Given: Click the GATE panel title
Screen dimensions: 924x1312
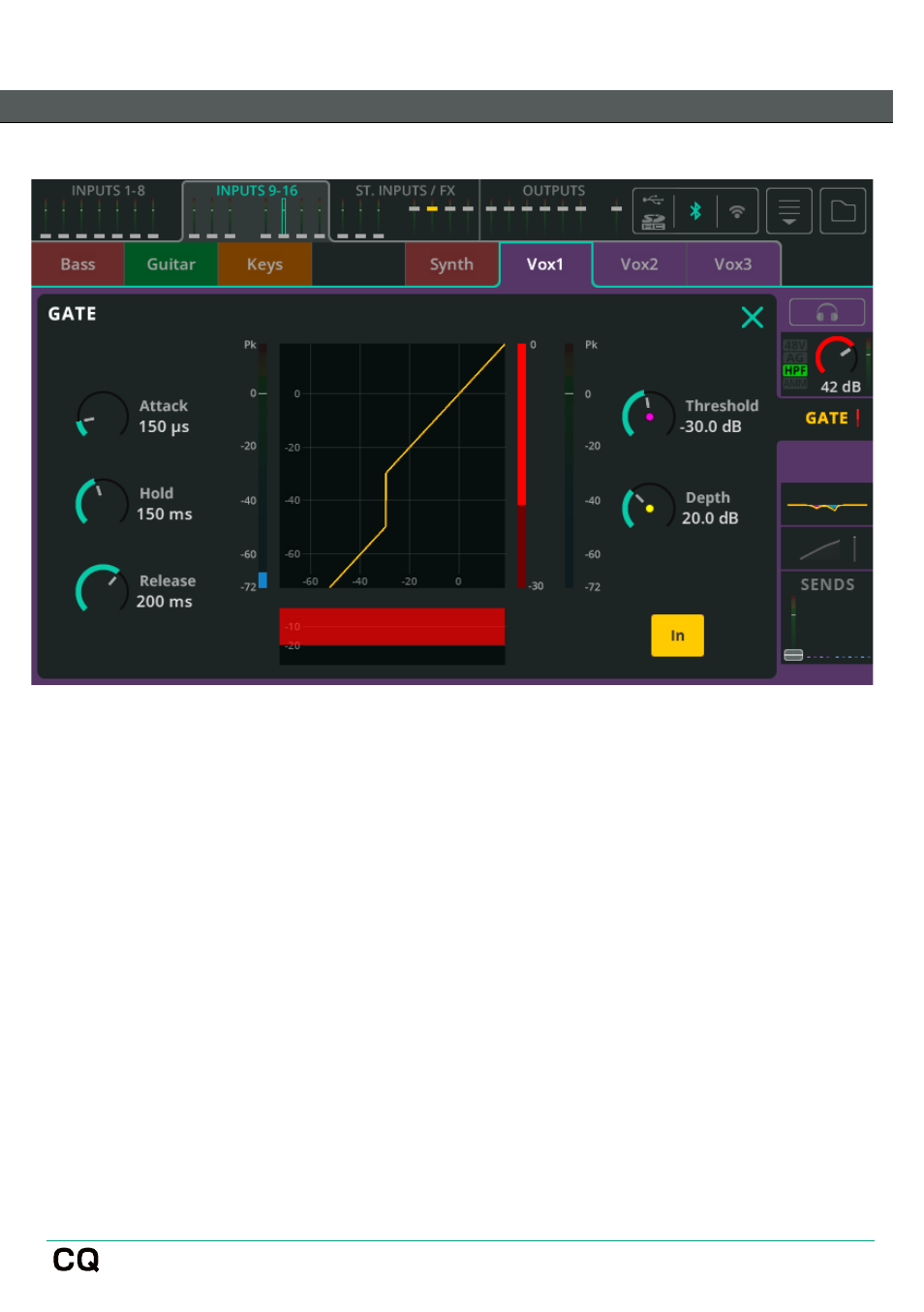Looking at the screenshot, I should 73,314.
